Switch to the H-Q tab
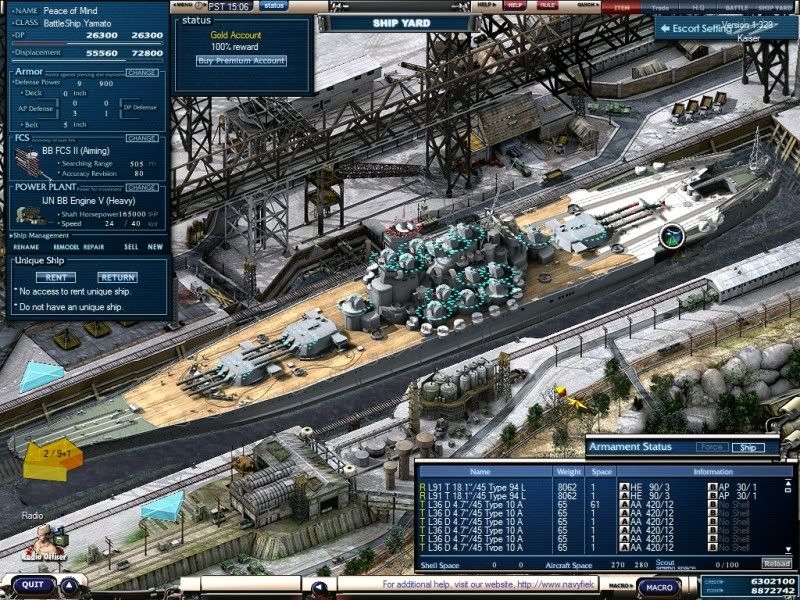This screenshot has width=800, height=600. [698, 7]
